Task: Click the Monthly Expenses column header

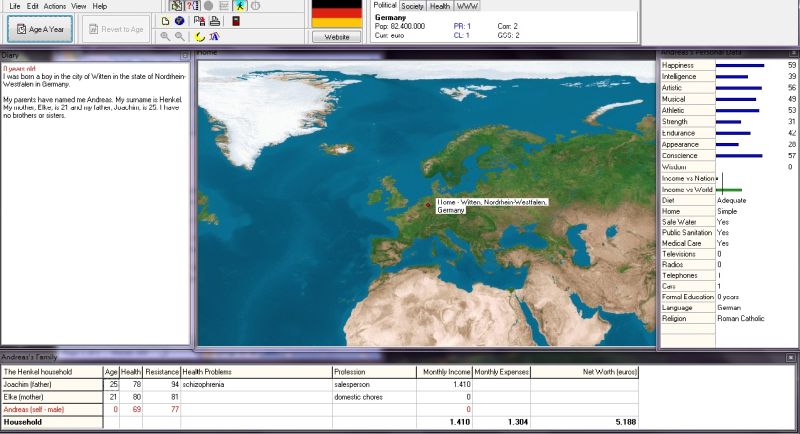Action: coord(502,372)
